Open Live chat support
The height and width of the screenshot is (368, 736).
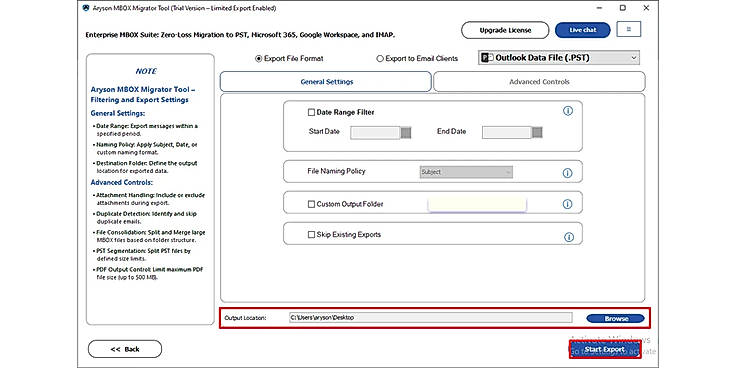point(583,30)
